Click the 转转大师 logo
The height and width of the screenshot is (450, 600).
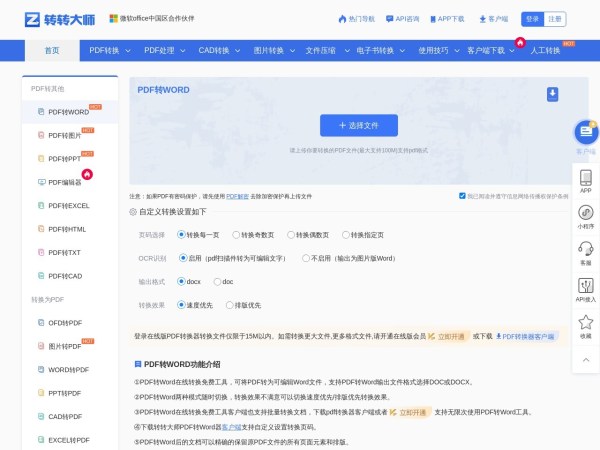click(x=61, y=19)
